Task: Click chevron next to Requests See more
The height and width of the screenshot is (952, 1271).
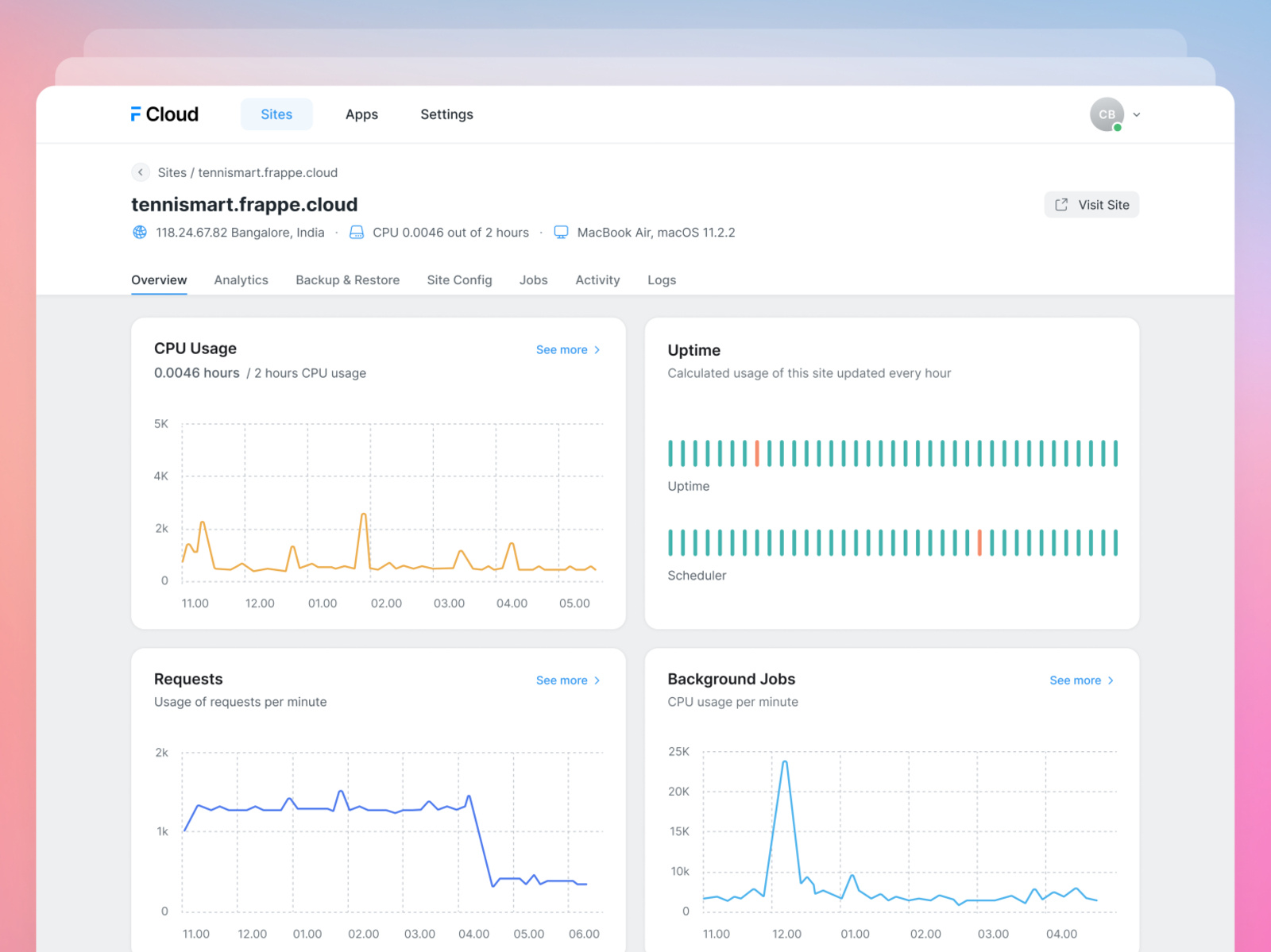Action: 597,680
